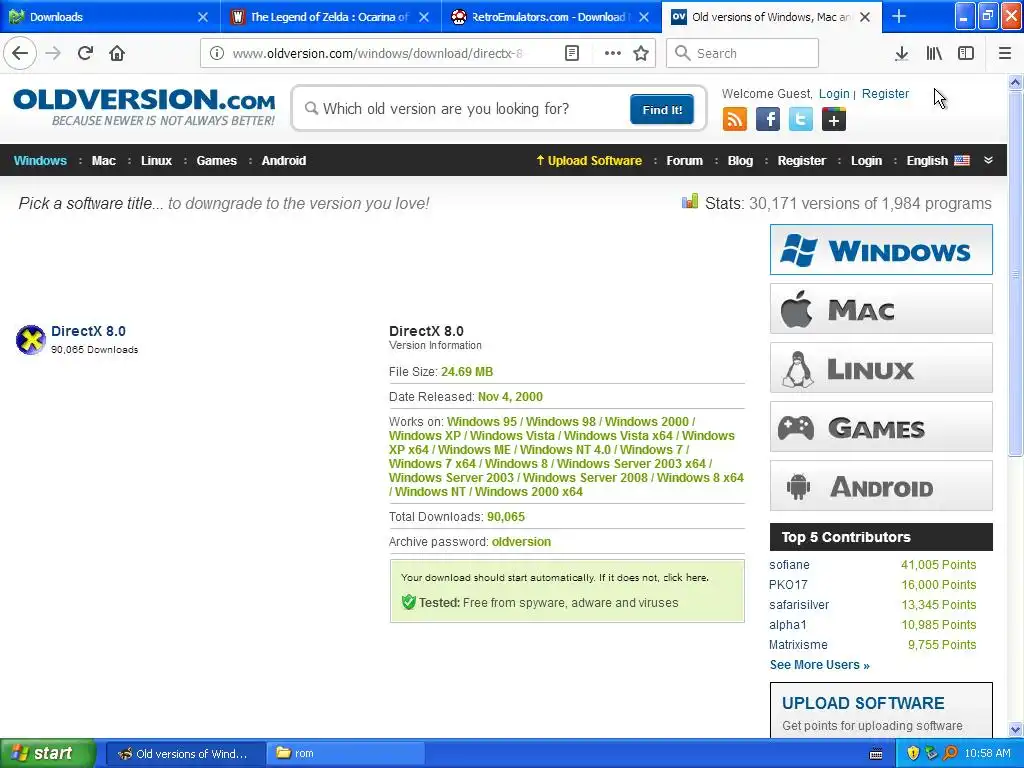This screenshot has height=768, width=1024.
Task: Click the keyboard tray icon
Action: point(876,754)
